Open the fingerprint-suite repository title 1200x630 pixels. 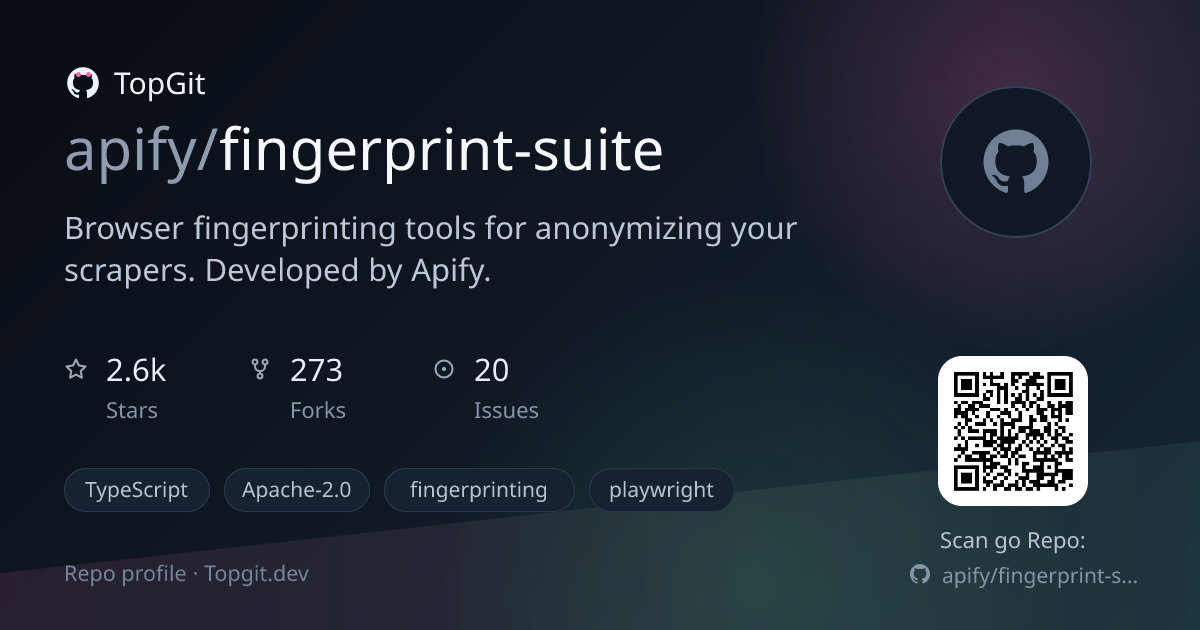[442, 152]
